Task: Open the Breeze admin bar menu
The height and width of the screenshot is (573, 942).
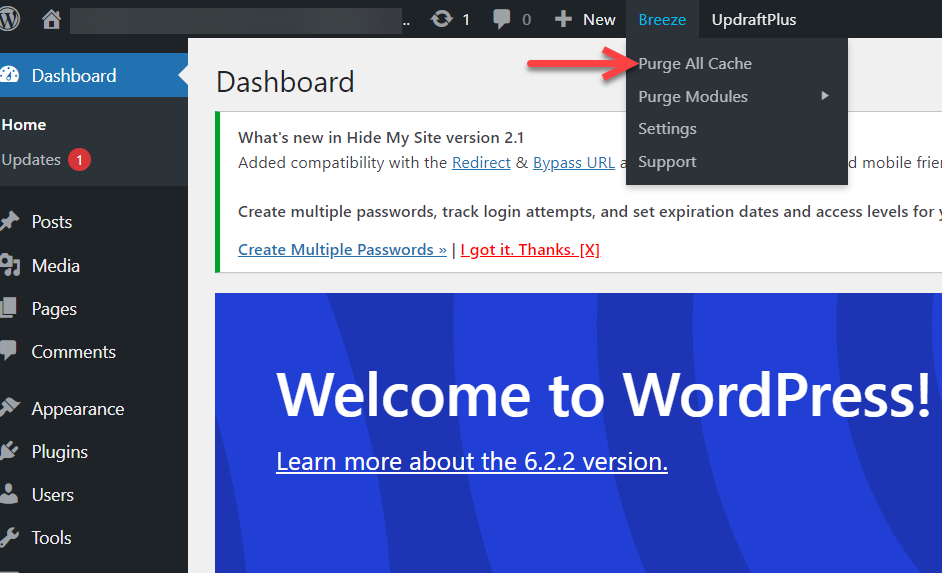Action: click(662, 19)
